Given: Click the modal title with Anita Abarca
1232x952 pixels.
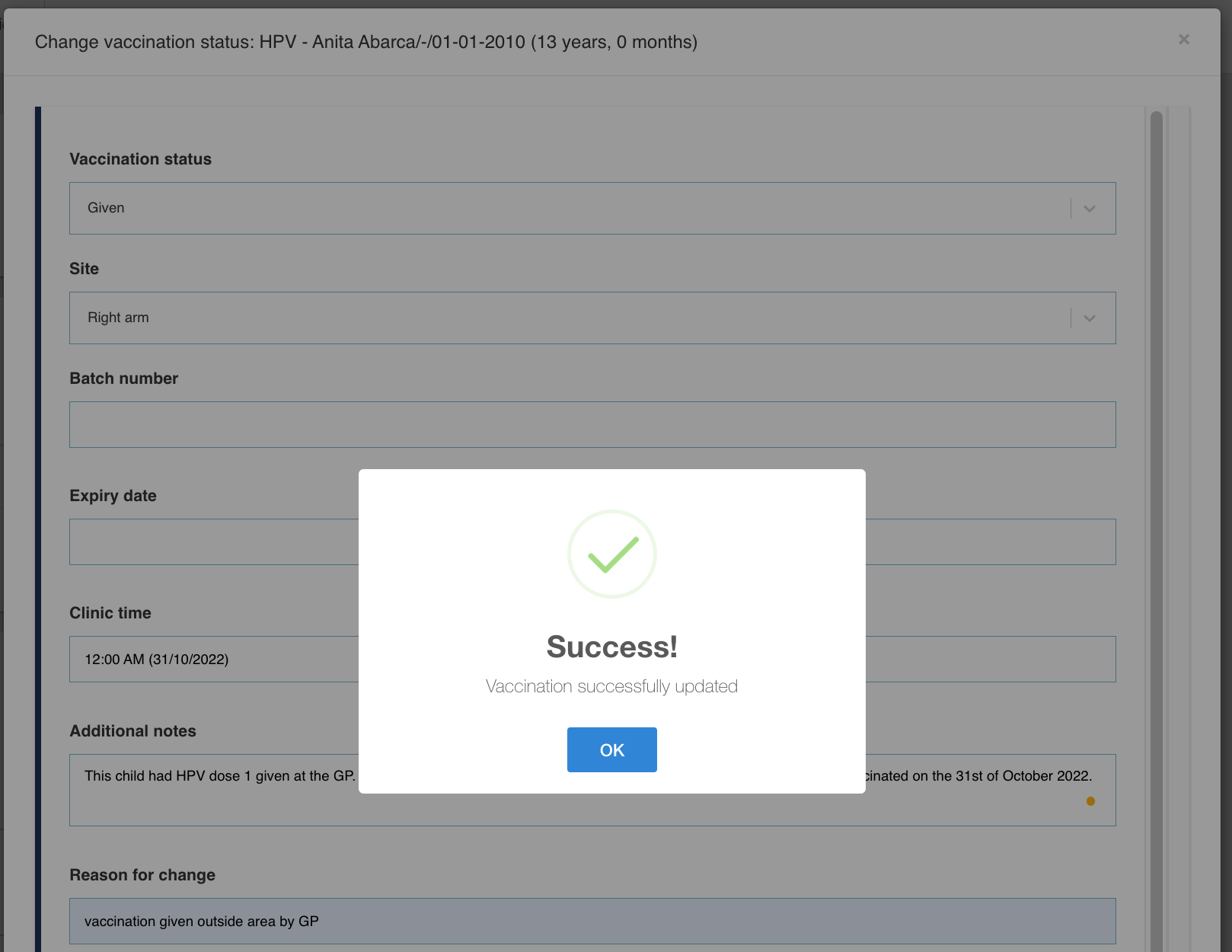Looking at the screenshot, I should coord(365,42).
